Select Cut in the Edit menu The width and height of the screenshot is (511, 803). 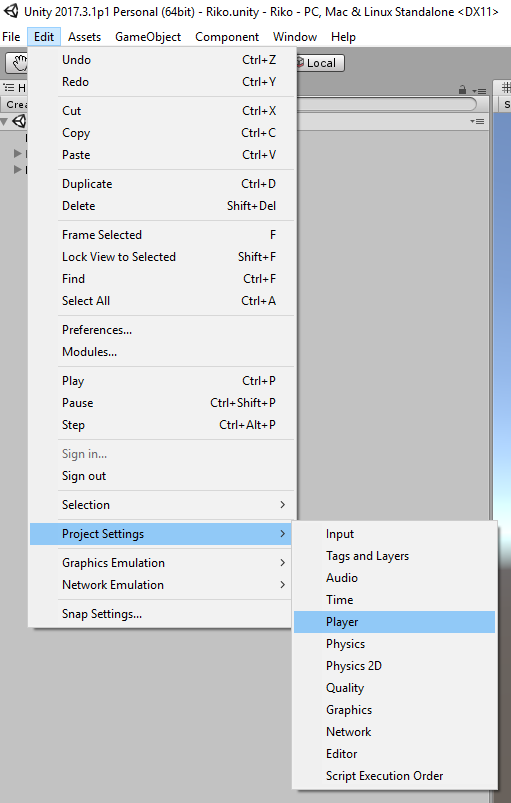[162, 111]
